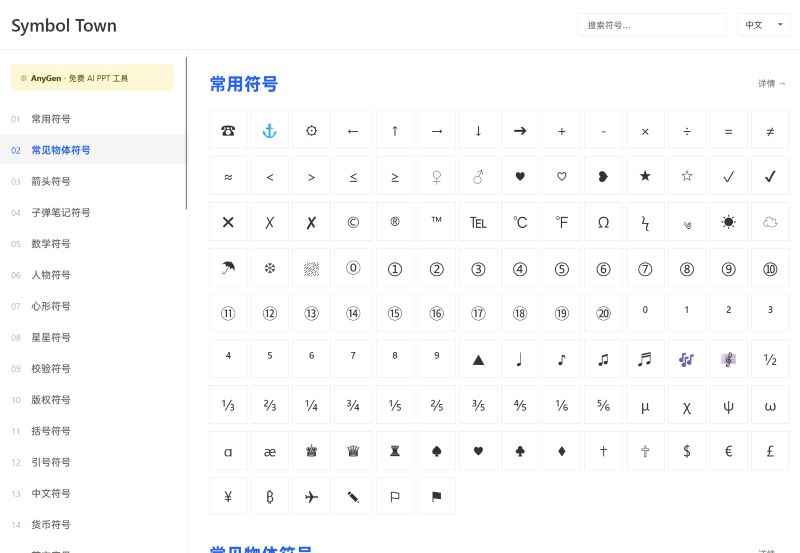
Task: Select the black triangle symbol
Action: [478, 359]
